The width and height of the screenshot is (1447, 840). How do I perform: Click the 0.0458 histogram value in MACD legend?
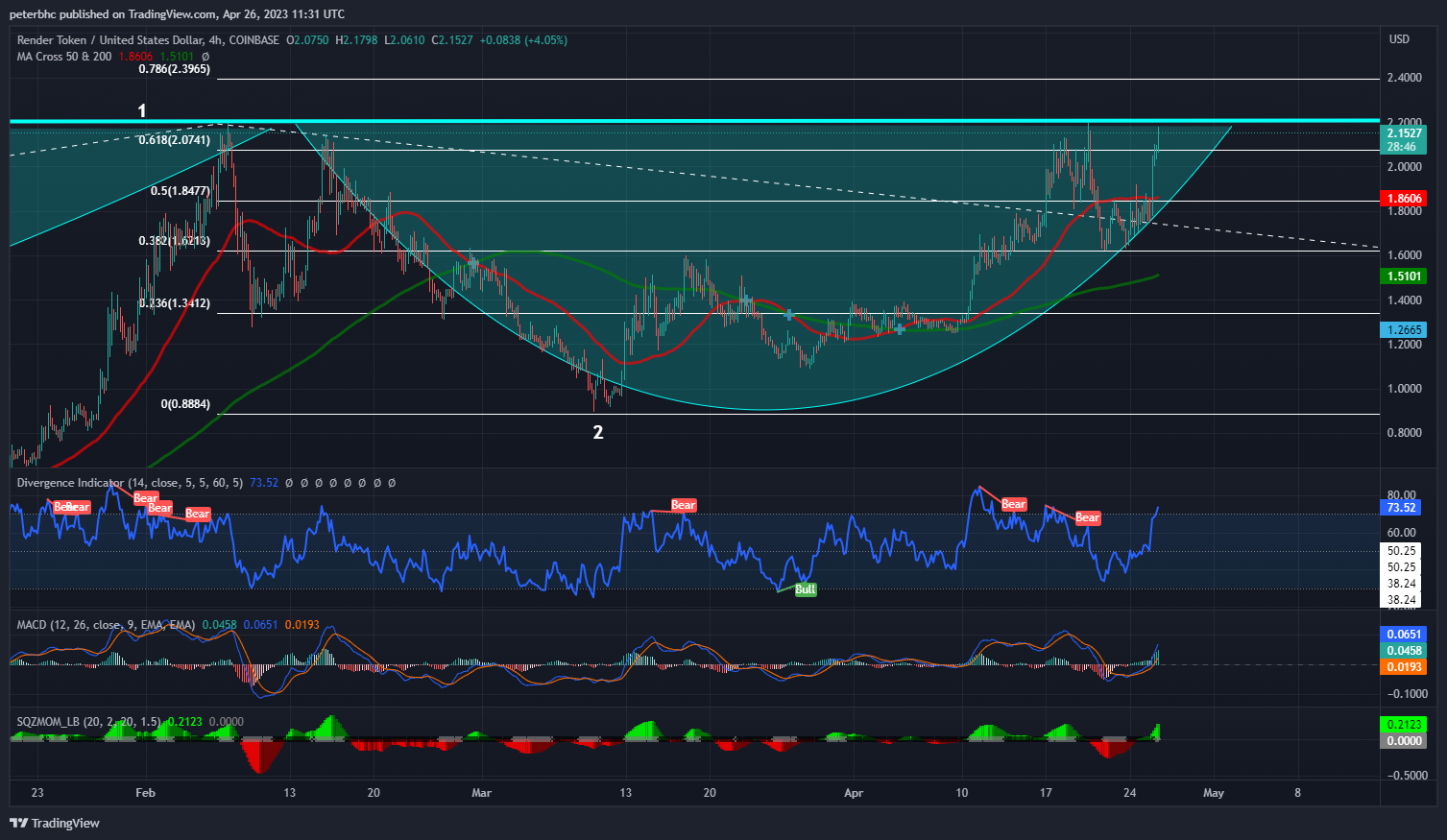coord(219,625)
